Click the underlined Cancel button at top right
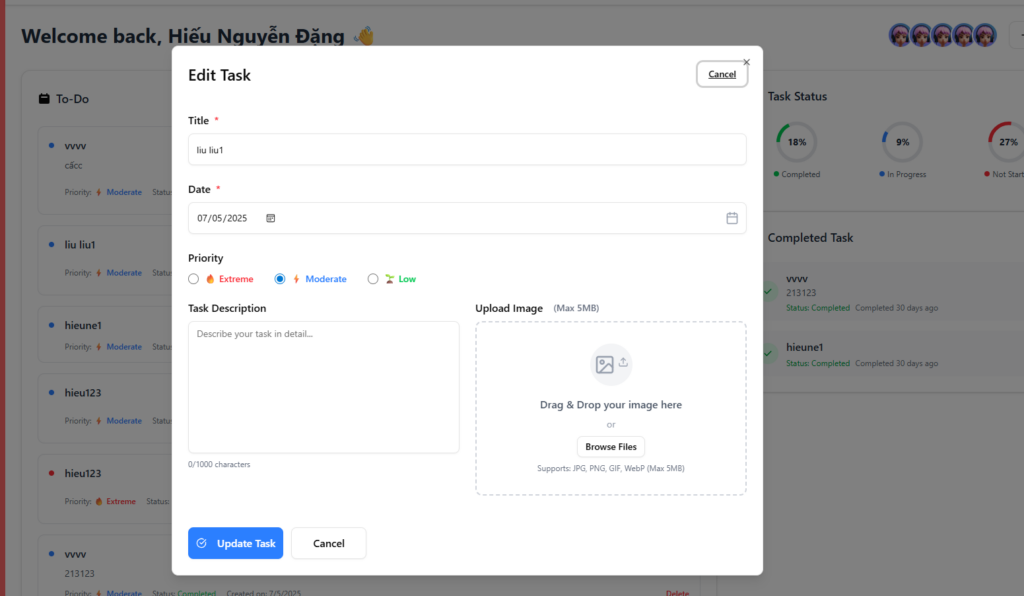The height and width of the screenshot is (596, 1024). (x=721, y=74)
